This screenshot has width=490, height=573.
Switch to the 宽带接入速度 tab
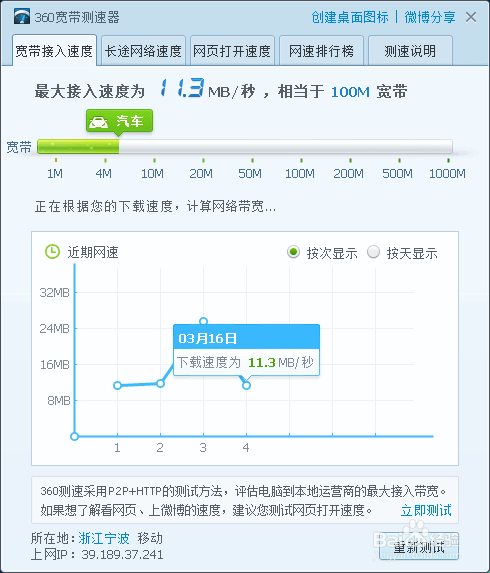coord(54,50)
